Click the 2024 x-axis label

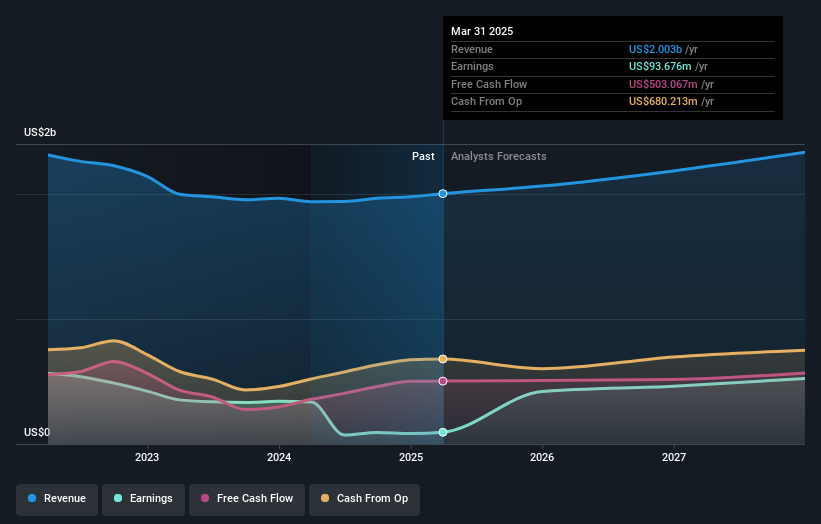coord(279,458)
